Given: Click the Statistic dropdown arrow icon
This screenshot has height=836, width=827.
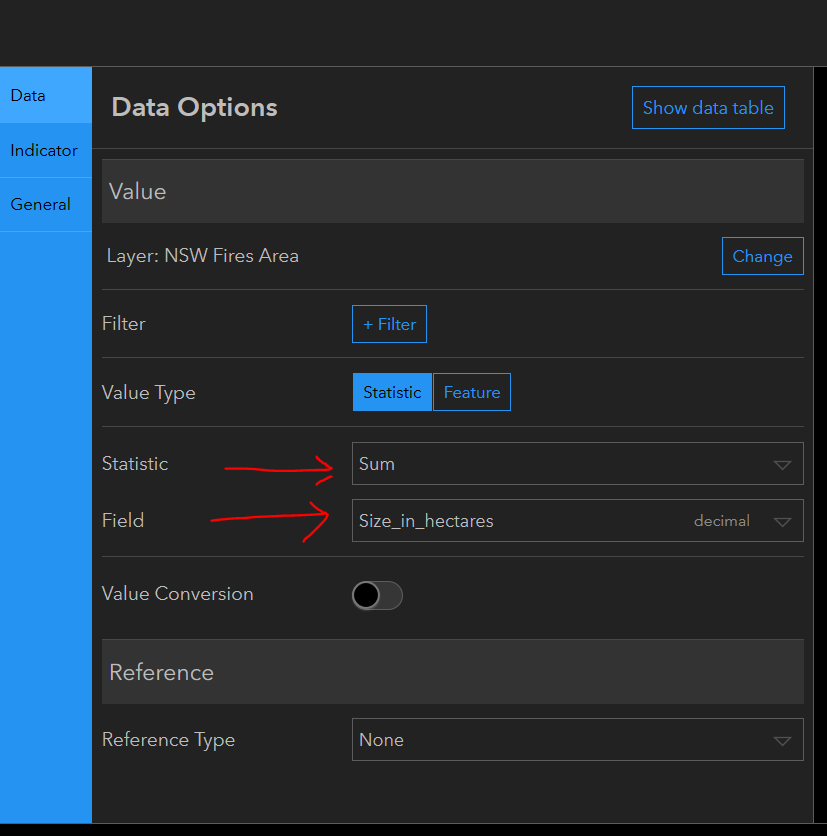Looking at the screenshot, I should pyautogui.click(x=782, y=465).
